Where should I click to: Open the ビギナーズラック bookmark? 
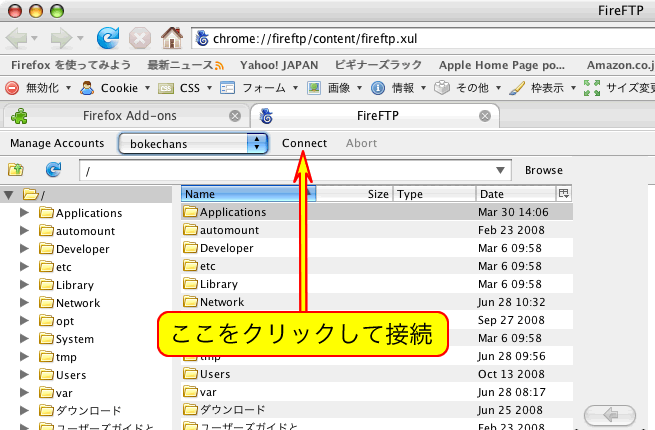(x=378, y=65)
